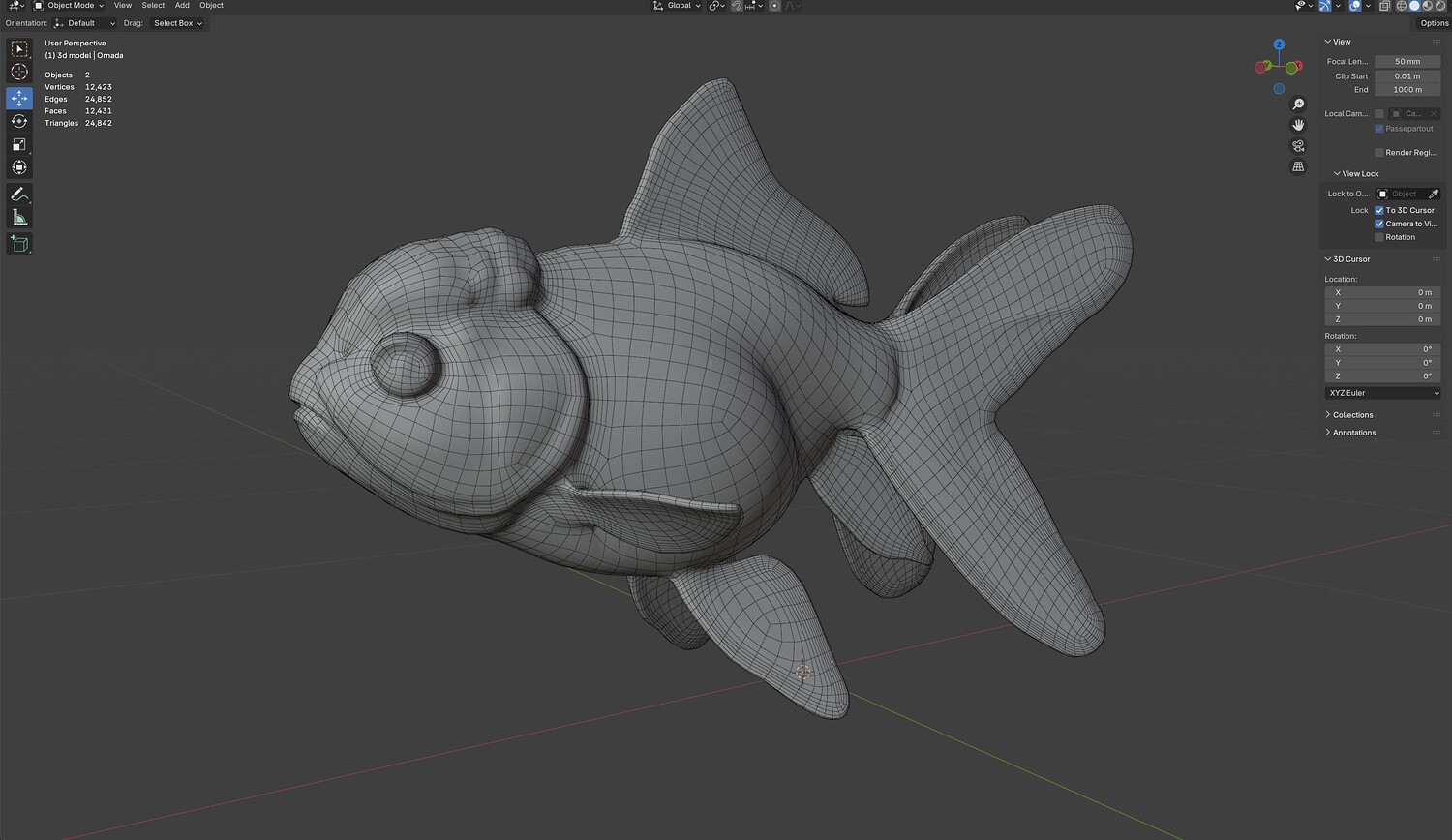The image size is (1452, 840).
Task: Clear the Local Camera field with X
Action: tap(1434, 114)
